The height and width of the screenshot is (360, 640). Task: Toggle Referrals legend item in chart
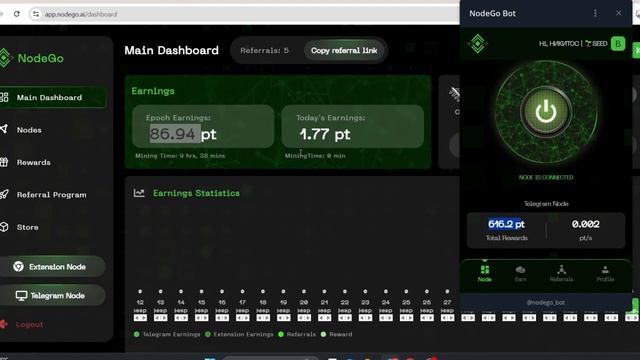[297, 334]
